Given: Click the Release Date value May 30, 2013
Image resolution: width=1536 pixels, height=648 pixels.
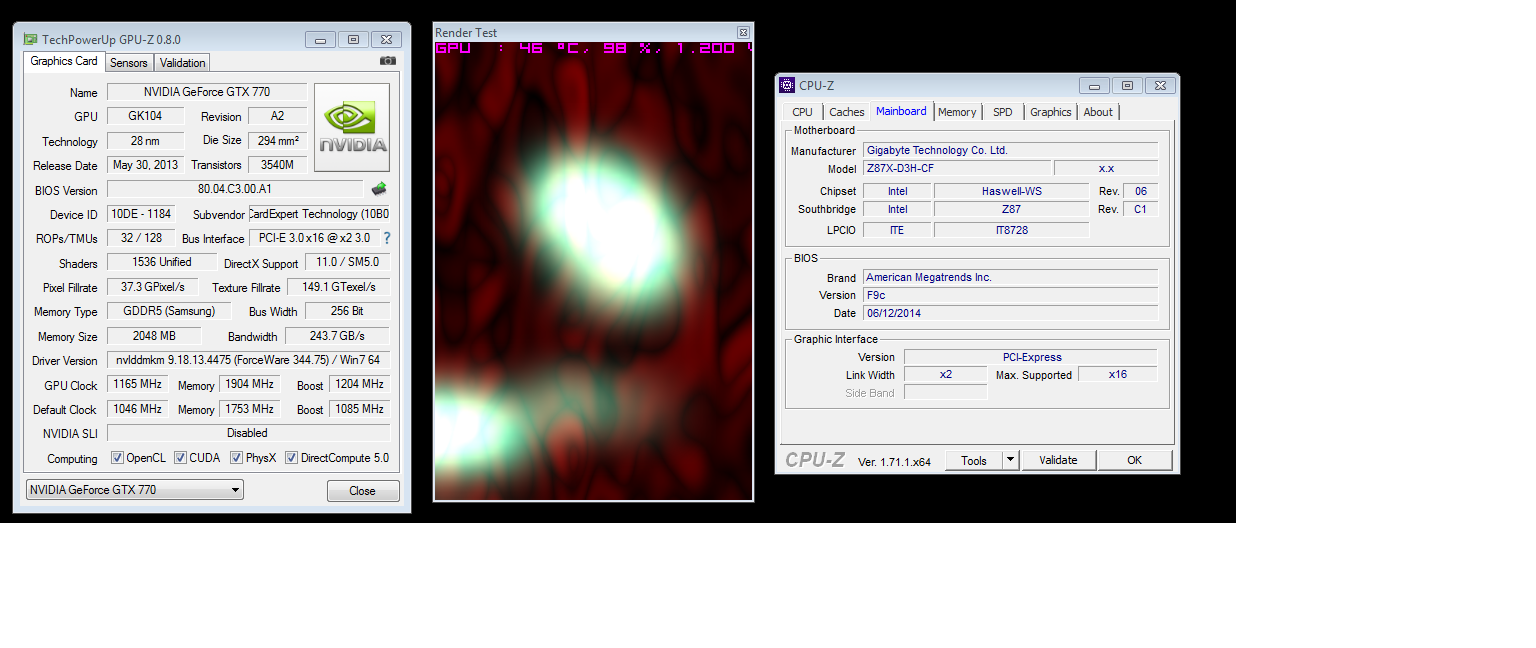Looking at the screenshot, I should 145,165.
